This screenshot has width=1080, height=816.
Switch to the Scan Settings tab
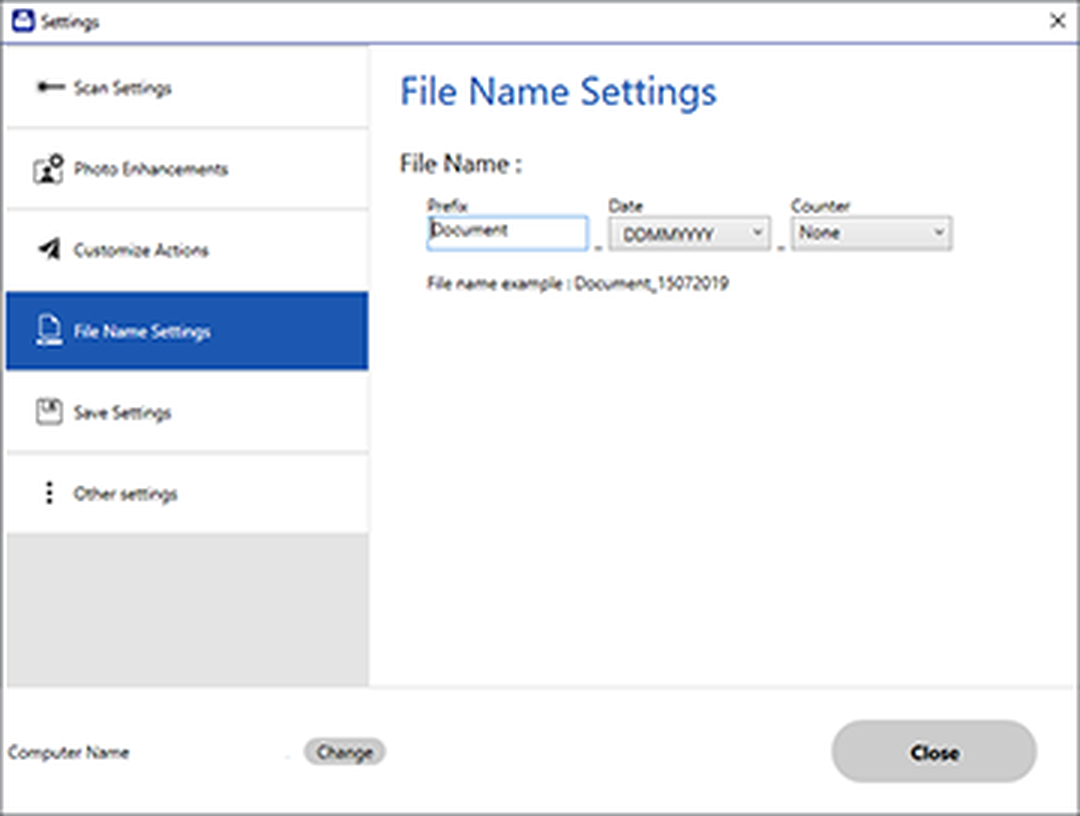pos(187,87)
